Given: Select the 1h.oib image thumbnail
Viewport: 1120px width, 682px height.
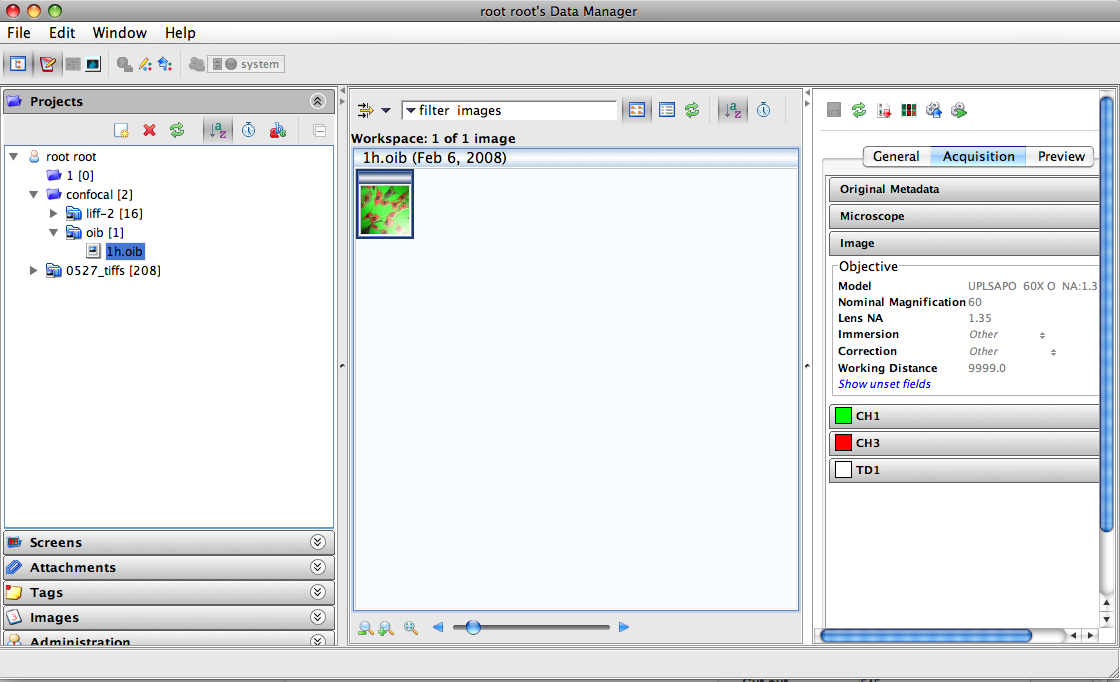Looking at the screenshot, I should (384, 208).
